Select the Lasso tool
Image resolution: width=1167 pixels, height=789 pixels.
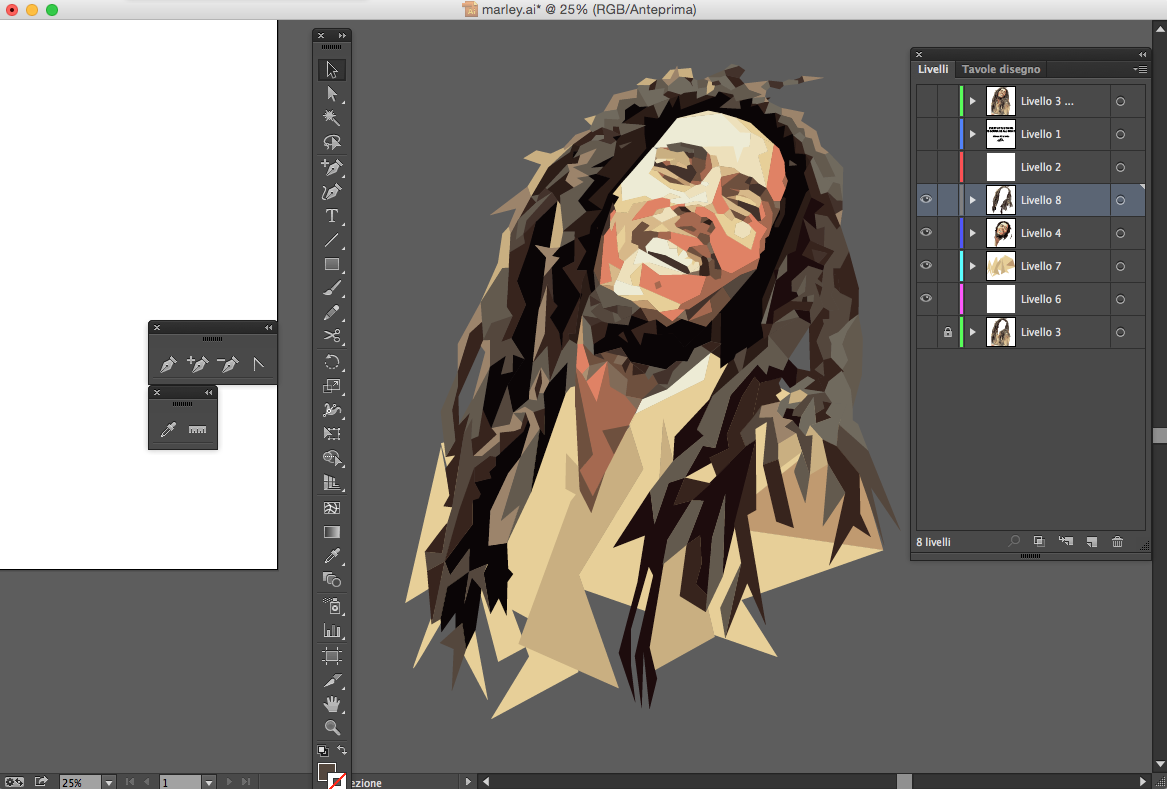332,142
